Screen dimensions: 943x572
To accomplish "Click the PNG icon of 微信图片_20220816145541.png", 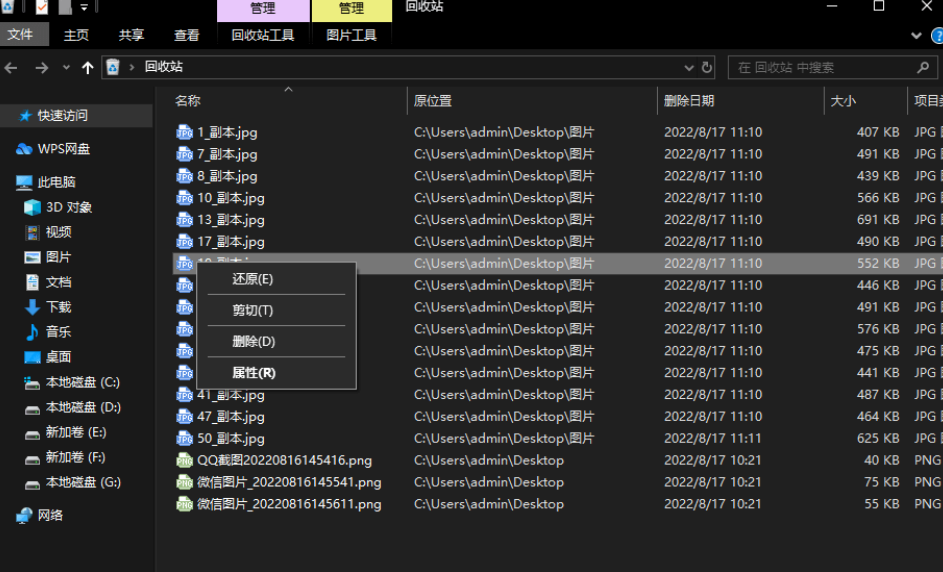I will [x=184, y=482].
